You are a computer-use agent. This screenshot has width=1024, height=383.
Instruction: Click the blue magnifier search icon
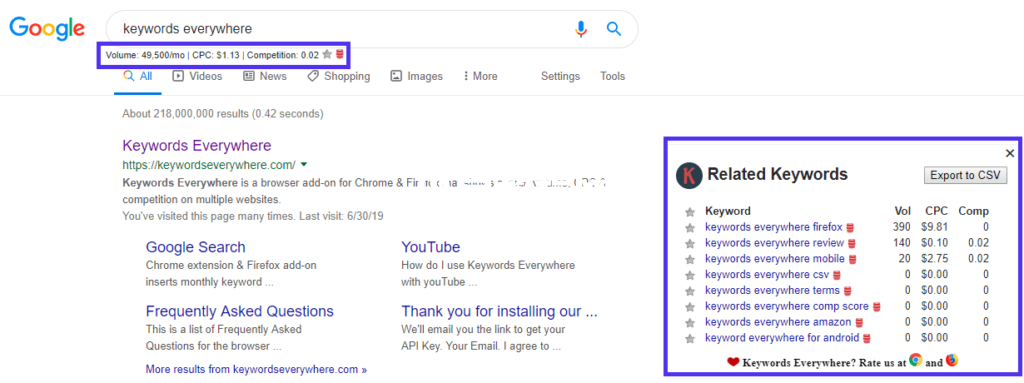coord(613,29)
